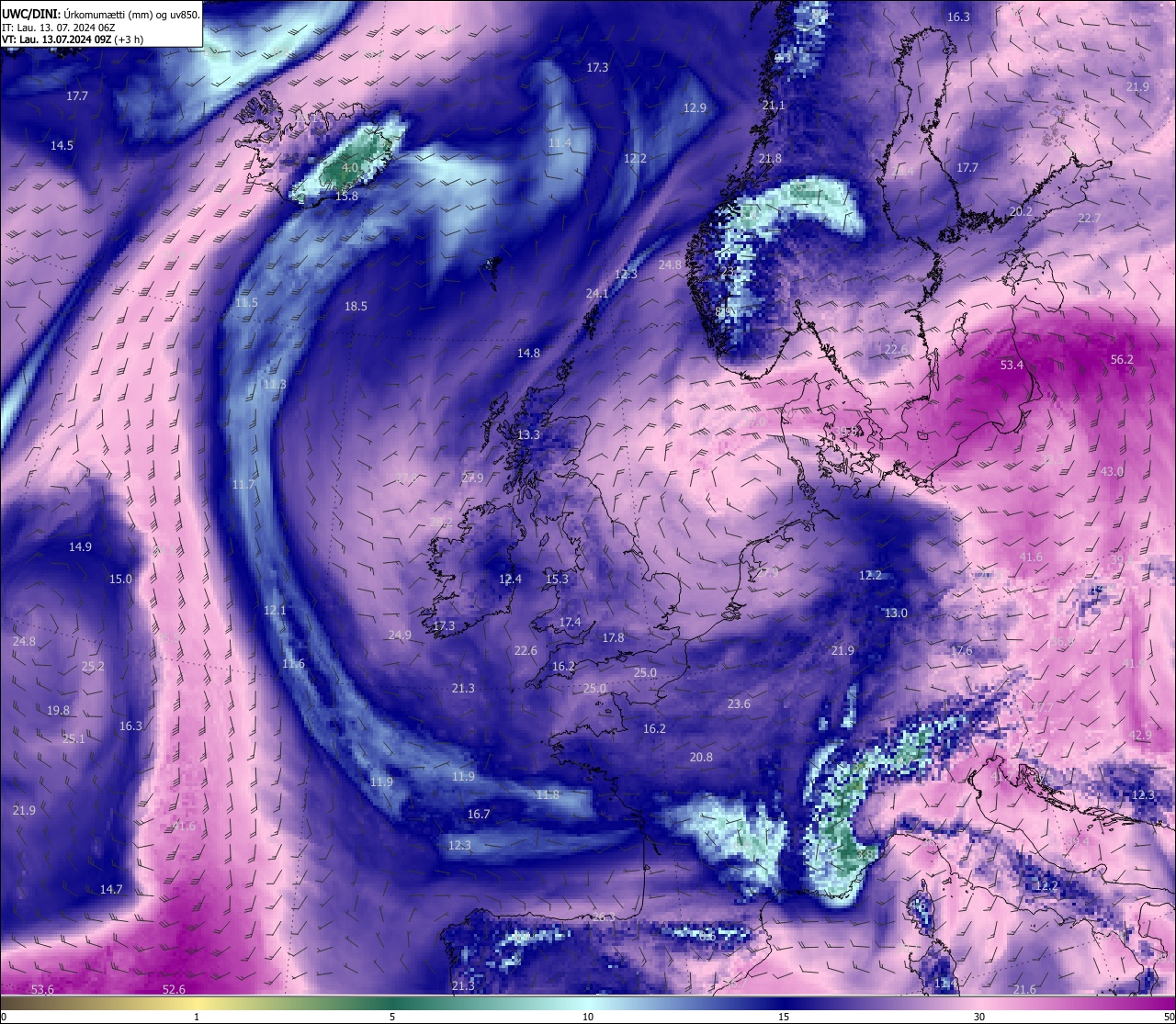
Task: Click the 15.3 value over Irish Sea
Action: click(557, 579)
